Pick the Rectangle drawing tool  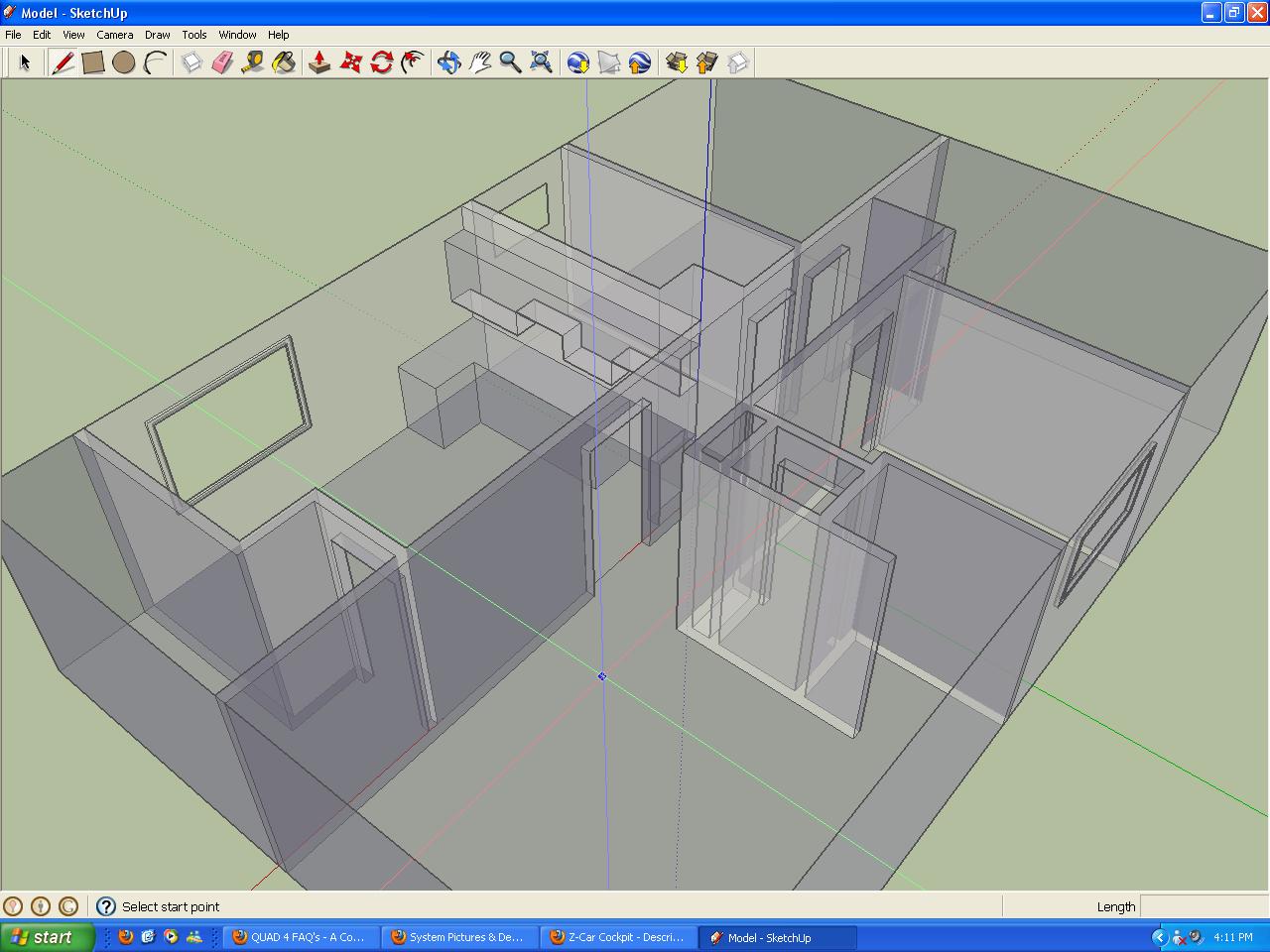coord(93,62)
